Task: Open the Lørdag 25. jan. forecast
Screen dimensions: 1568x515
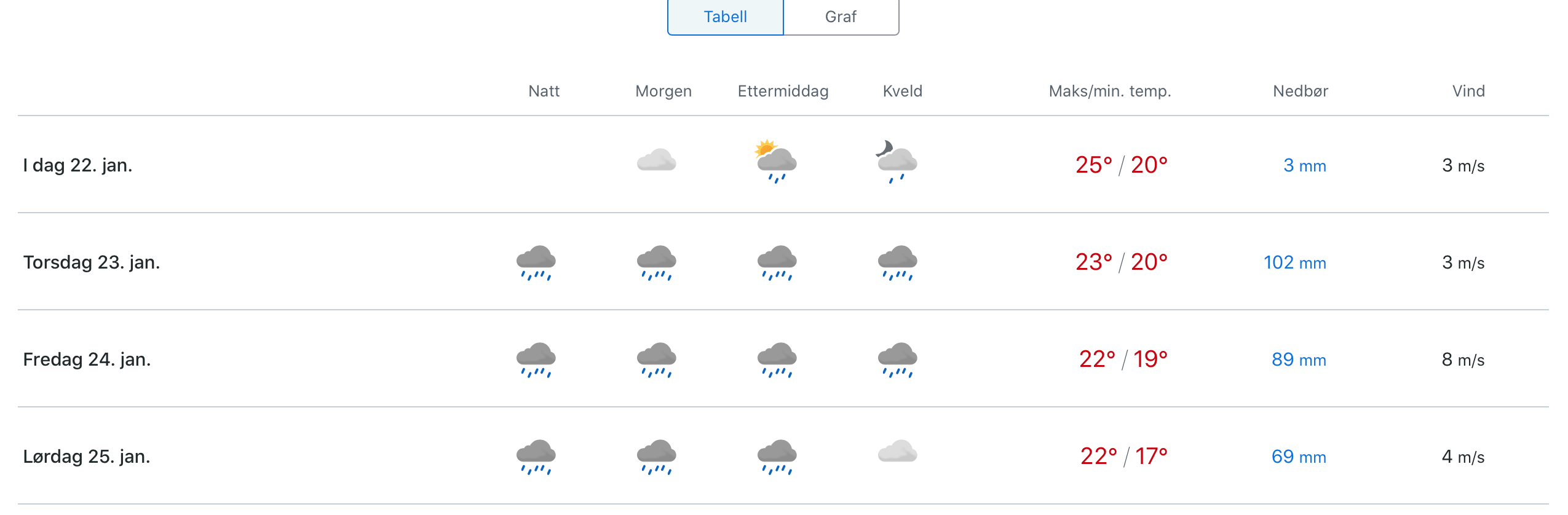Action: point(783,456)
